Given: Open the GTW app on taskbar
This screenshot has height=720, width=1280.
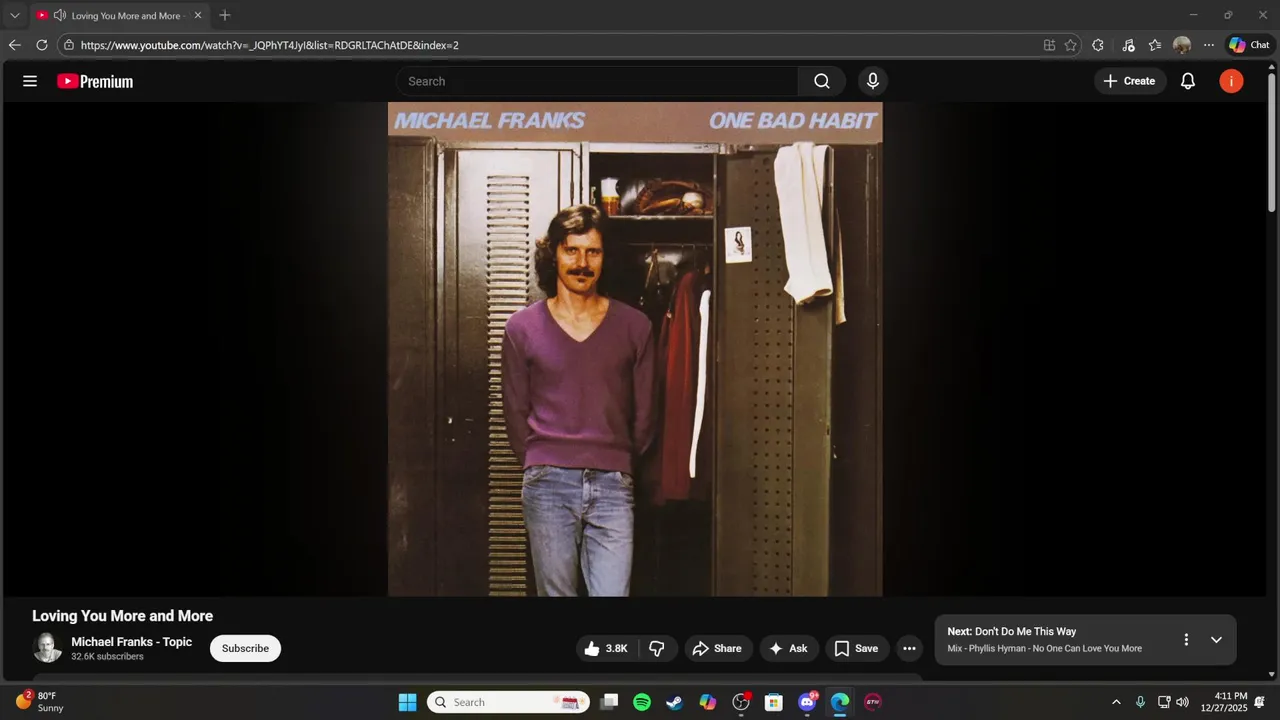Looking at the screenshot, I should (x=873, y=702).
